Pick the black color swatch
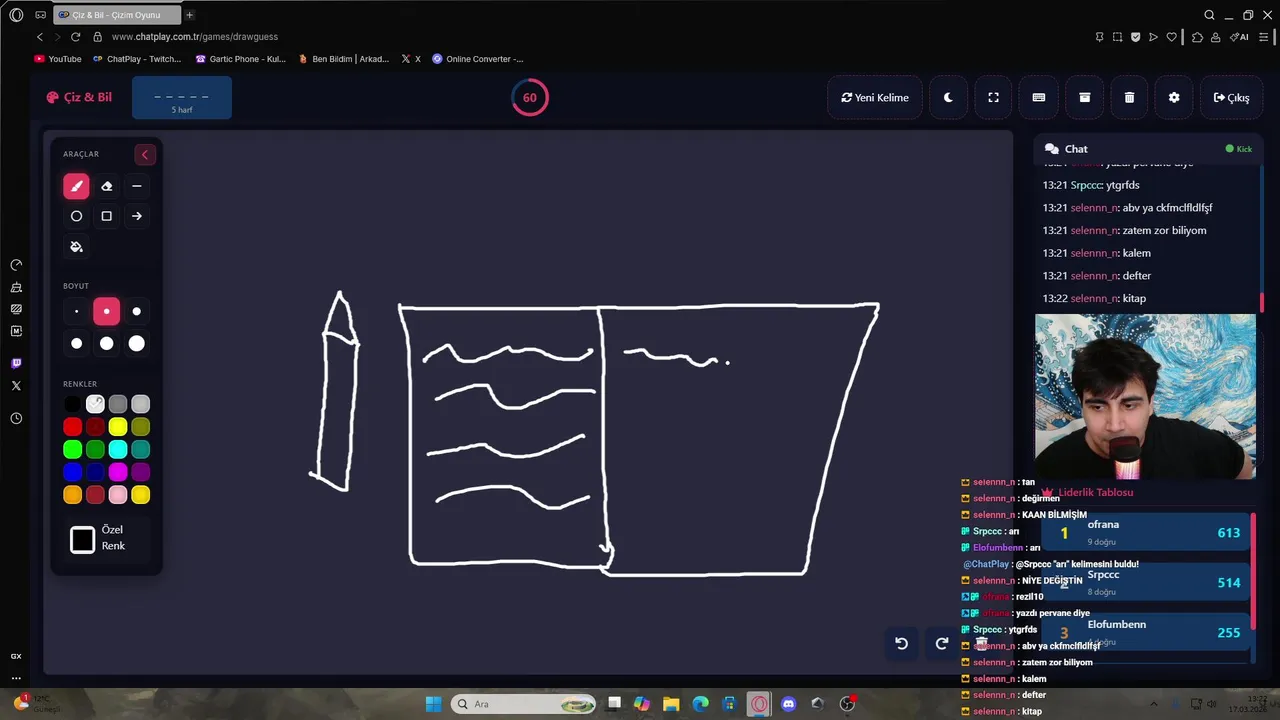This screenshot has height=720, width=1280. click(72, 404)
